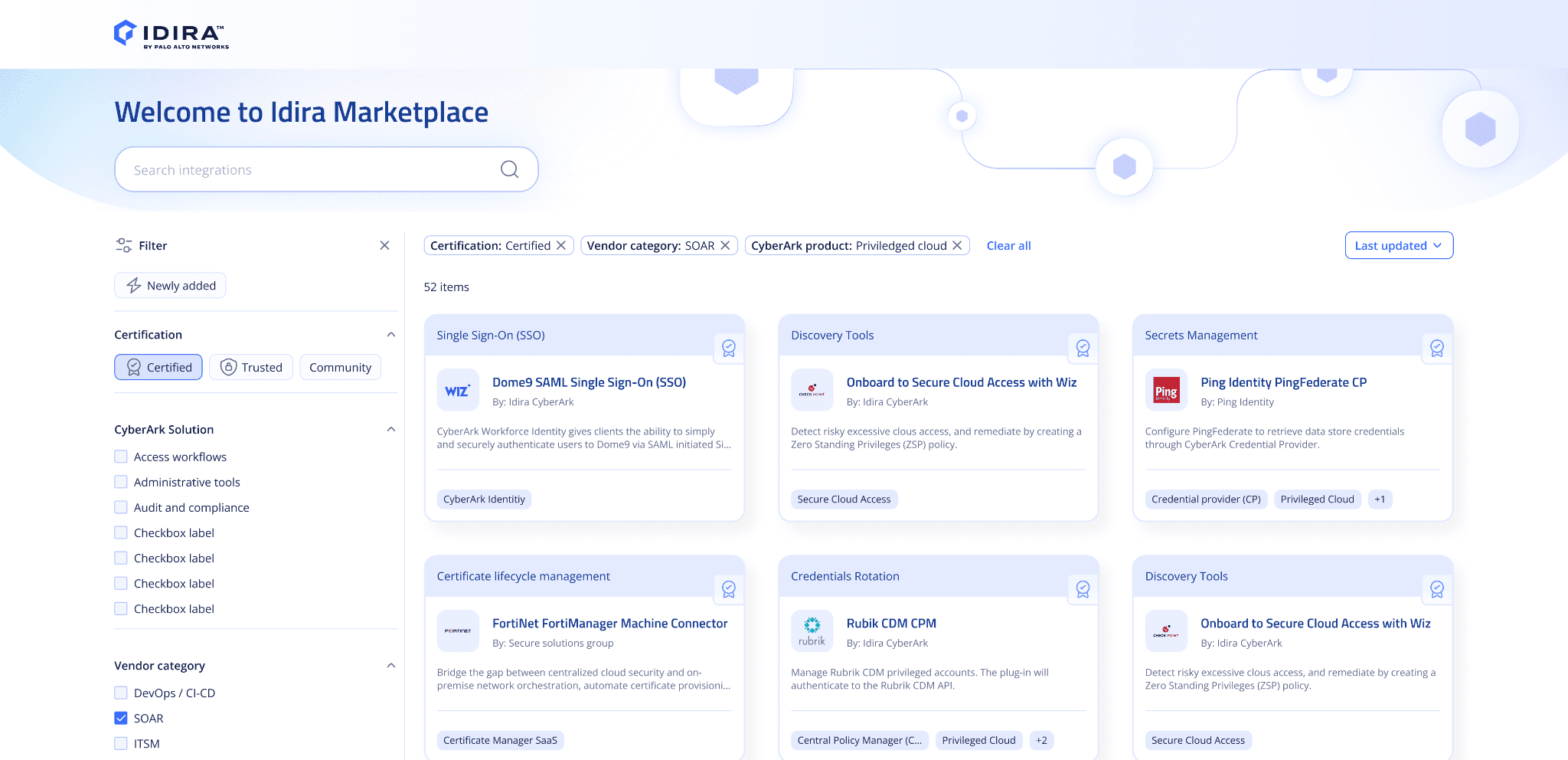The image size is (1568, 760).
Task: Click the certified badge on the Rubik CDM card
Action: pyautogui.click(x=1083, y=589)
